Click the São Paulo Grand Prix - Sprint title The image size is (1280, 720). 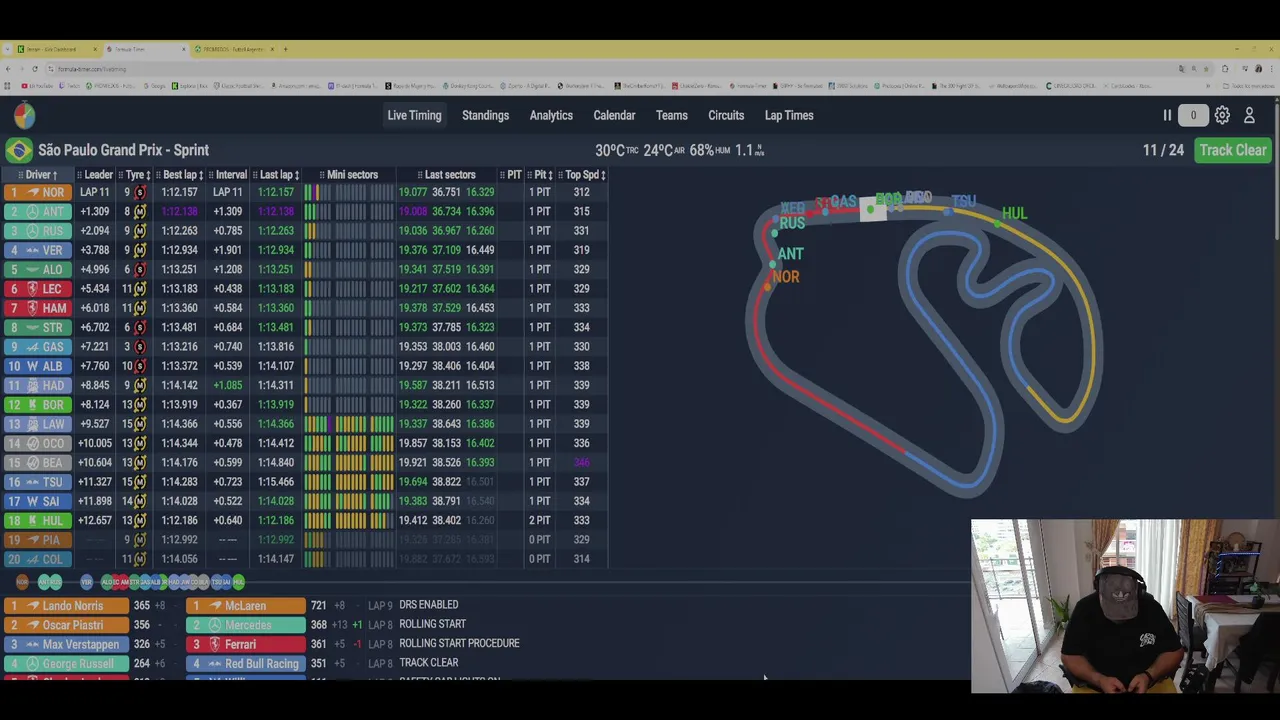point(123,150)
